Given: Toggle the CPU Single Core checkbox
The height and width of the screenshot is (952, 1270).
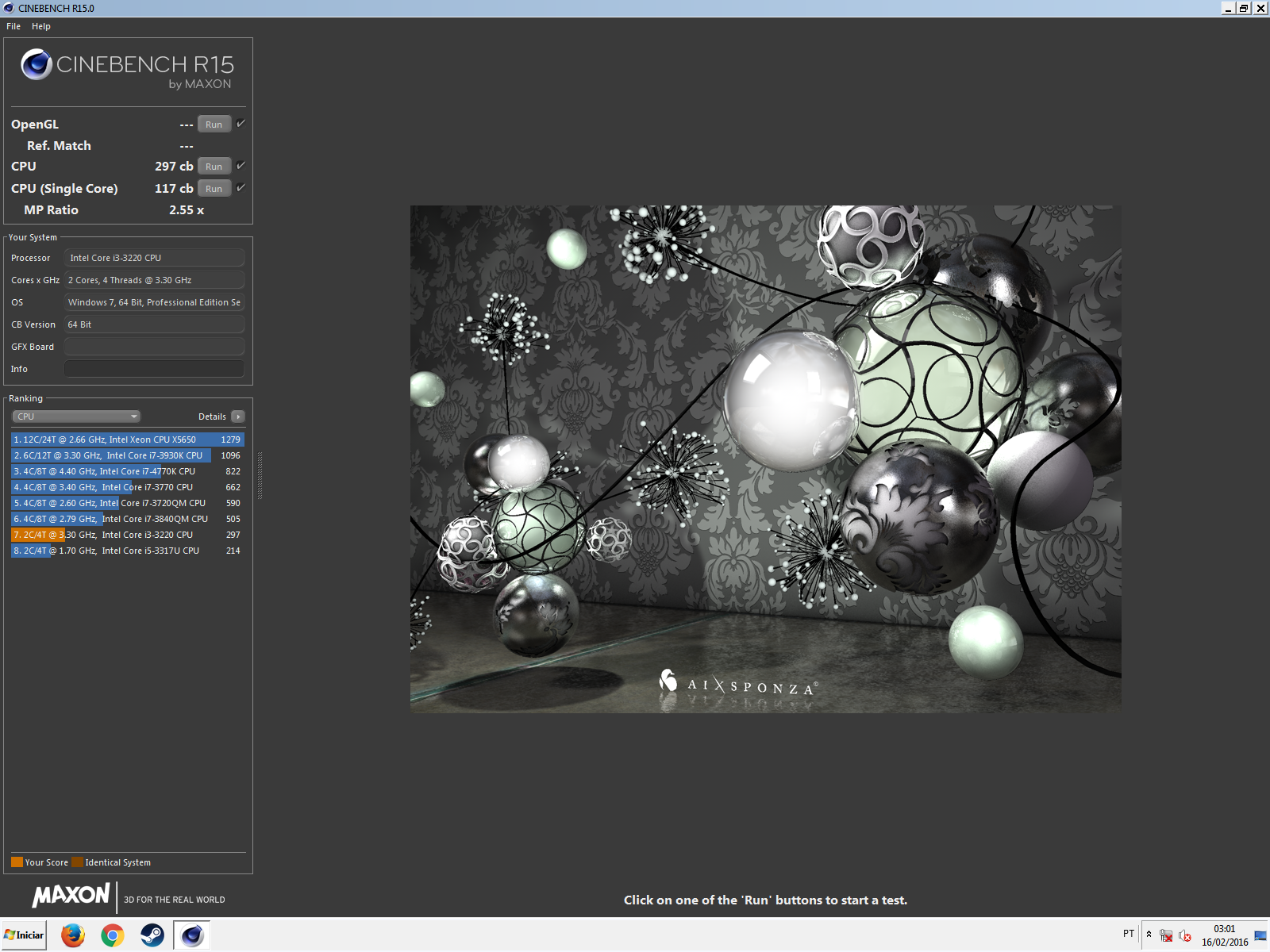Looking at the screenshot, I should 241,188.
